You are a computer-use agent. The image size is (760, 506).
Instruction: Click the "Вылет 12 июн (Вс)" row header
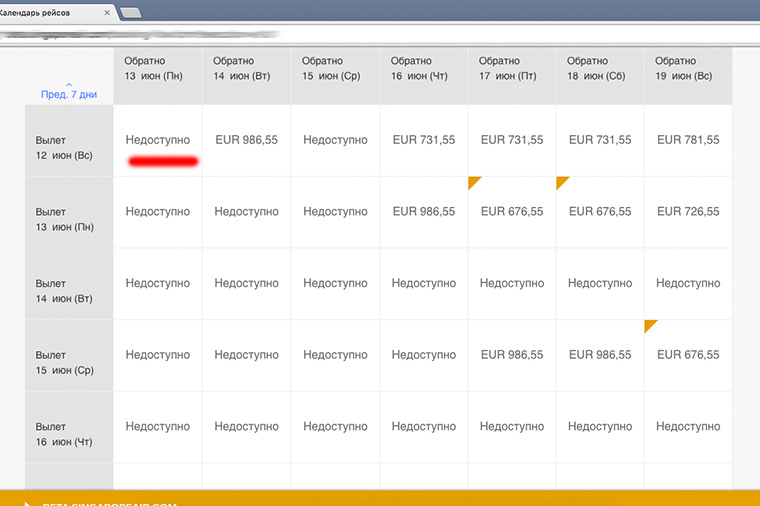coord(69,141)
